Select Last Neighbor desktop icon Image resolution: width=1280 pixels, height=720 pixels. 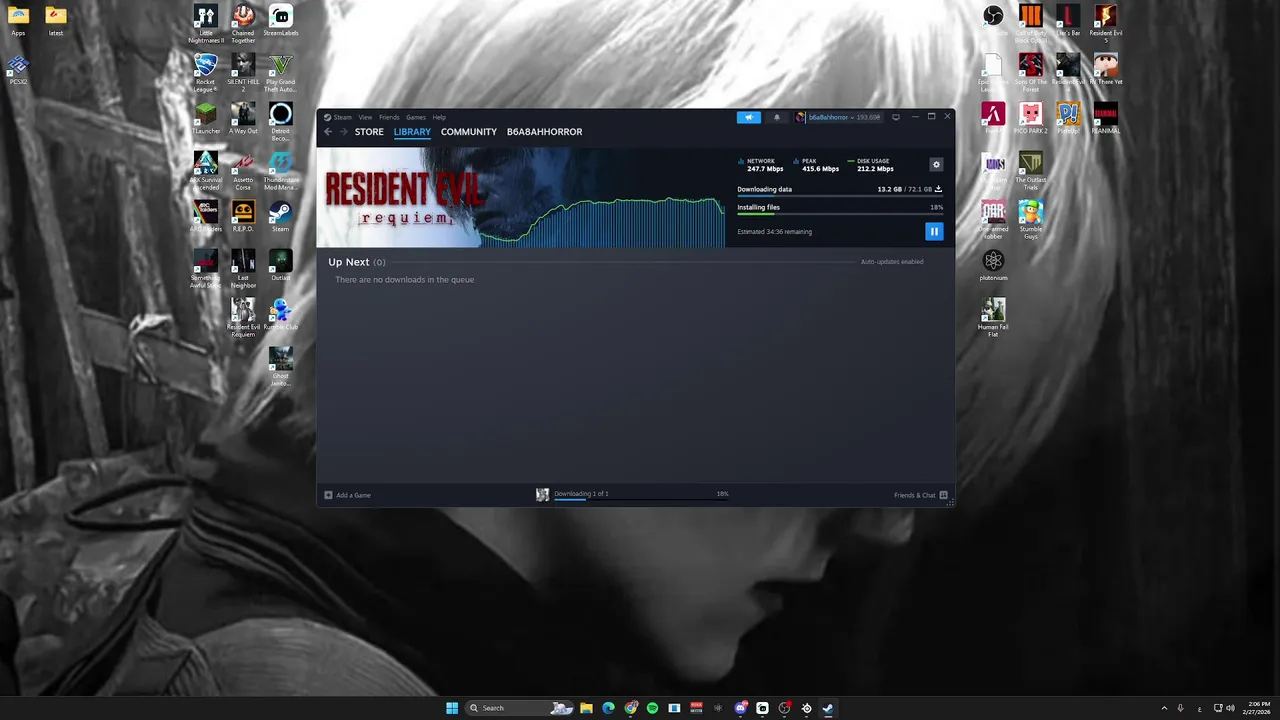pyautogui.click(x=243, y=269)
